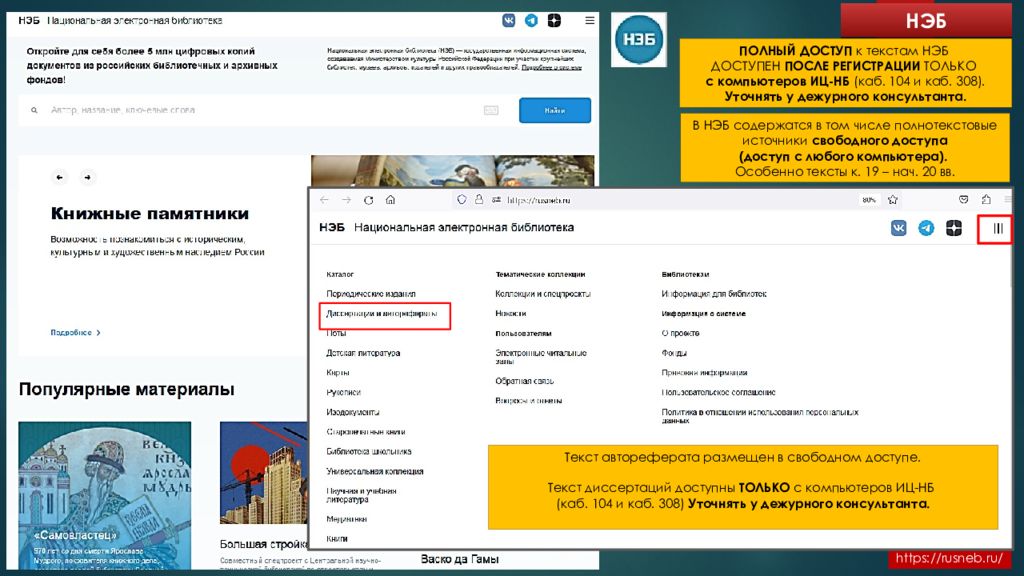
Task: Open VK icon in the front window header
Action: tap(899, 228)
